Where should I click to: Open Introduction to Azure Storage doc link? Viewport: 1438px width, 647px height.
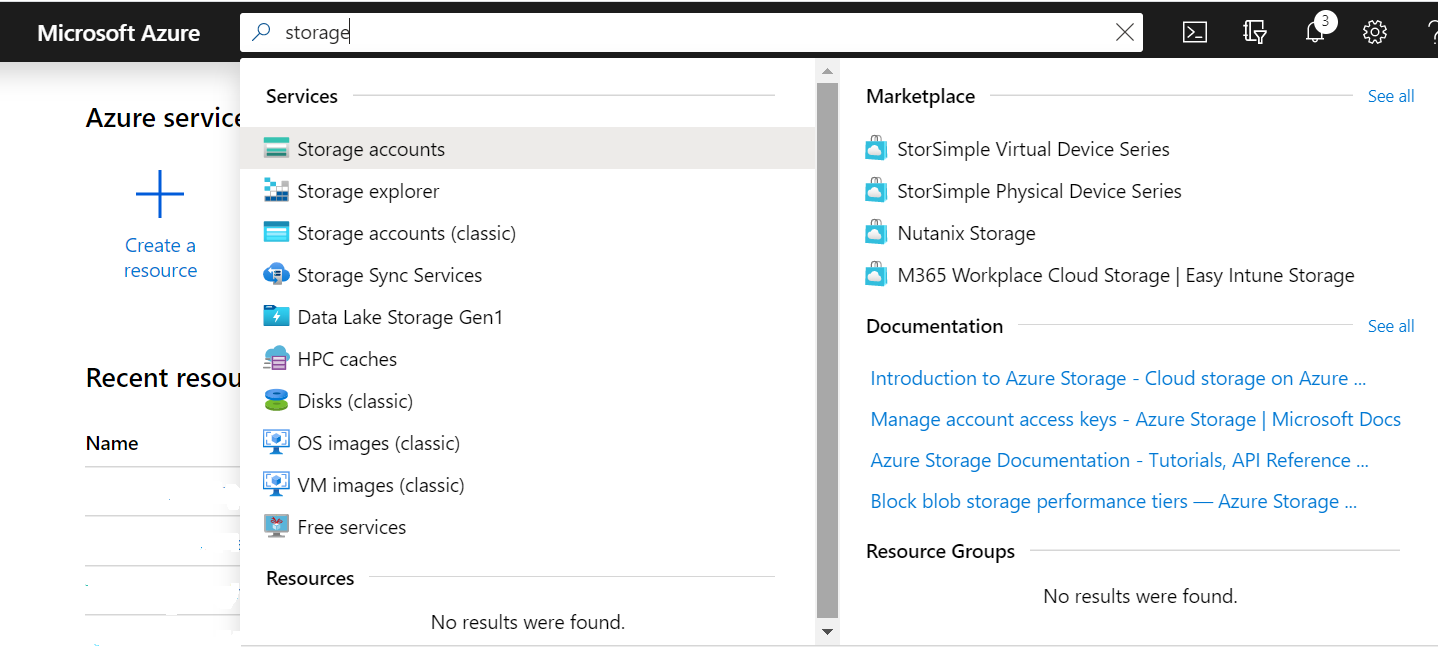pos(1118,378)
